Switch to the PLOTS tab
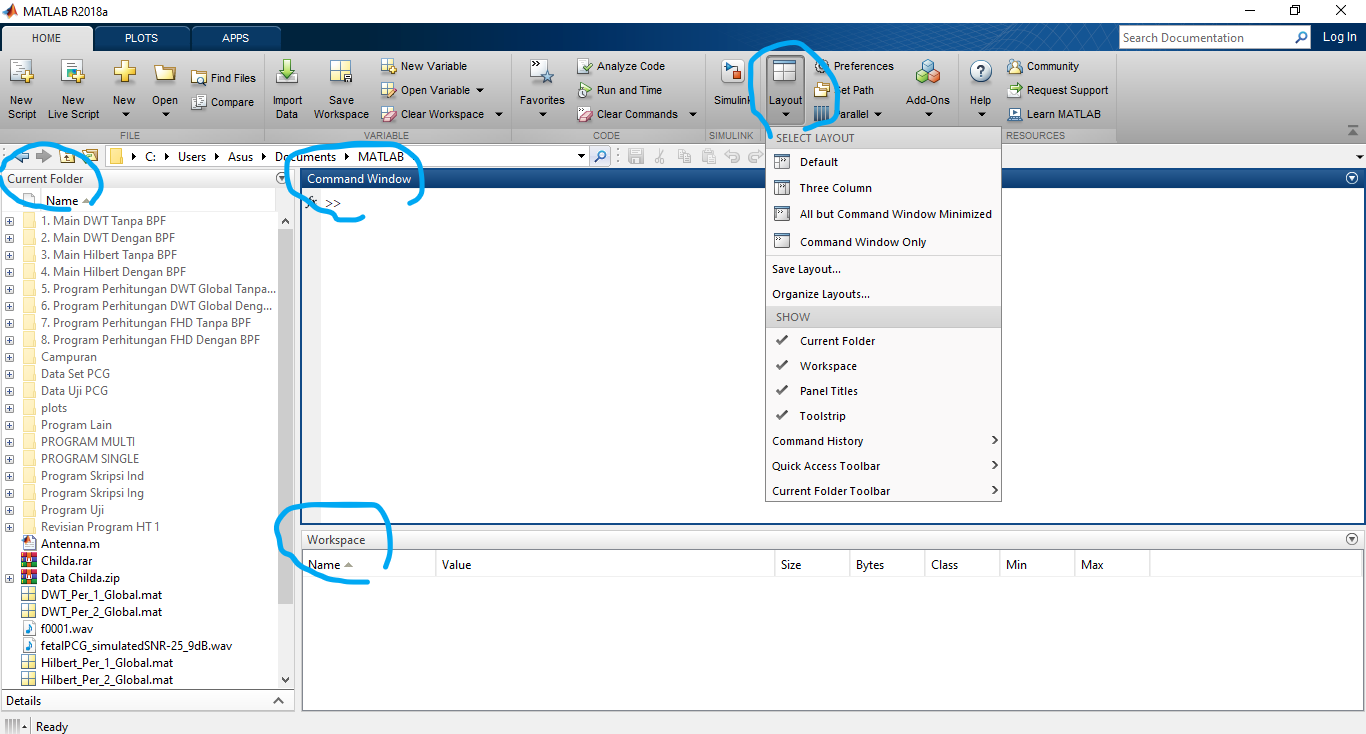Viewport: 1366px width, 734px height. (x=141, y=38)
